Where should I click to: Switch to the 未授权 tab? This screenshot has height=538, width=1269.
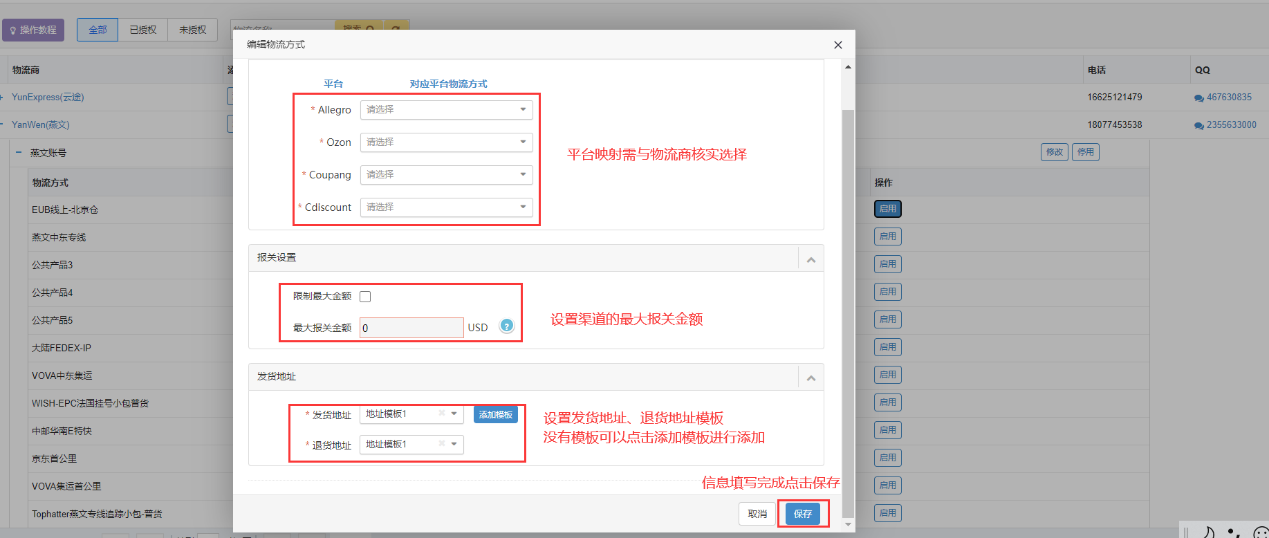(192, 30)
